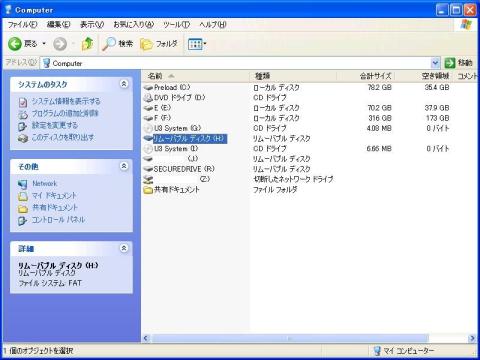Open the Views dropdown button

tap(197, 44)
